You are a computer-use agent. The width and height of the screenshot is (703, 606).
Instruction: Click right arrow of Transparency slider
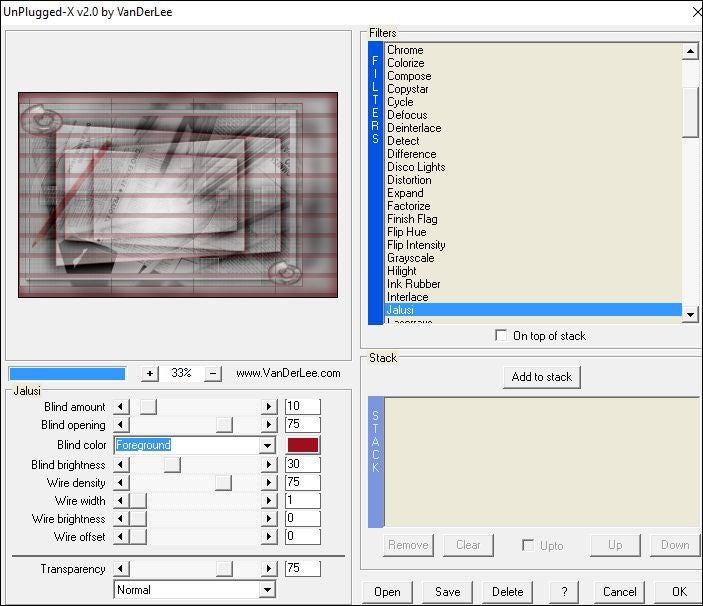point(269,569)
